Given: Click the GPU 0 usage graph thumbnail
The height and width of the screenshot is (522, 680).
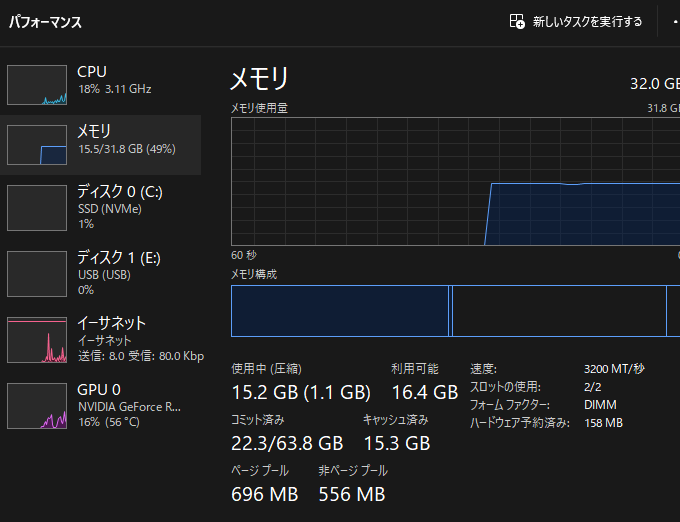Looking at the screenshot, I should tap(37, 406).
